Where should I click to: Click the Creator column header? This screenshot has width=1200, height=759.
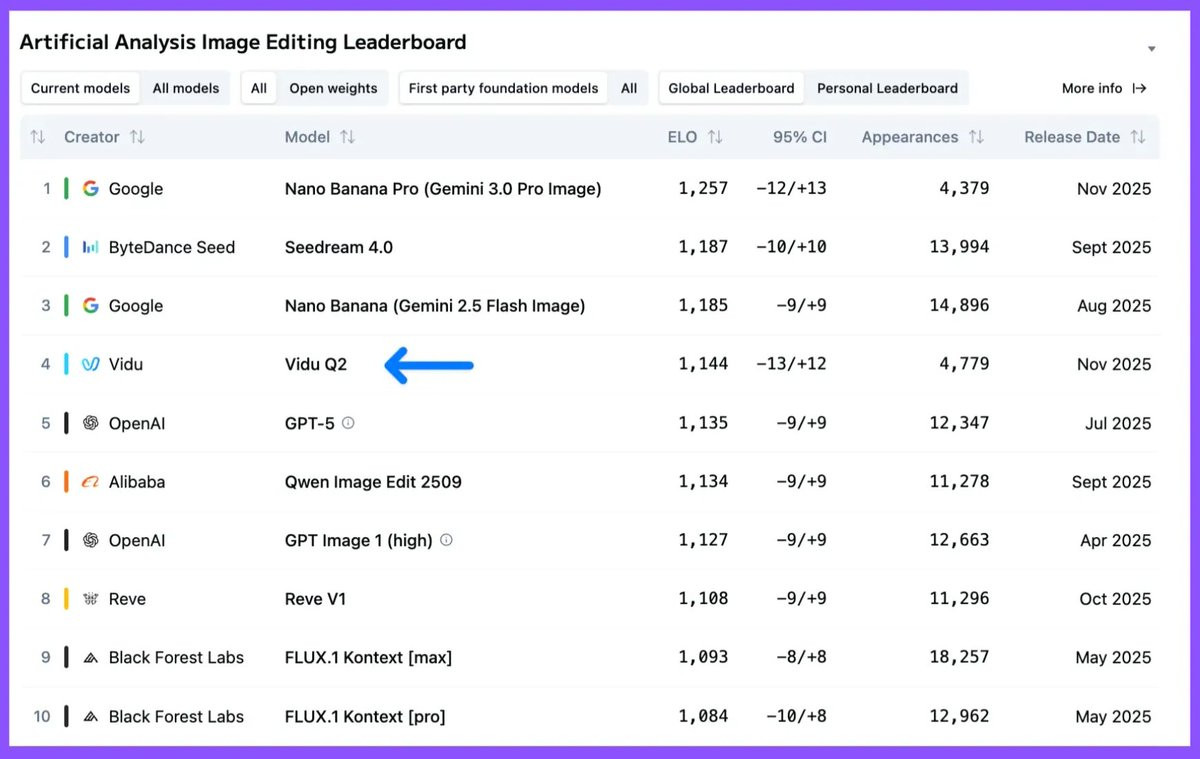(x=92, y=137)
